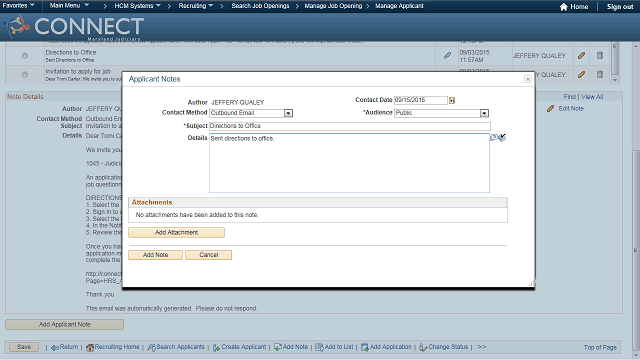Open the Main Menu dropdown
The image size is (640, 360).
click(x=69, y=6)
